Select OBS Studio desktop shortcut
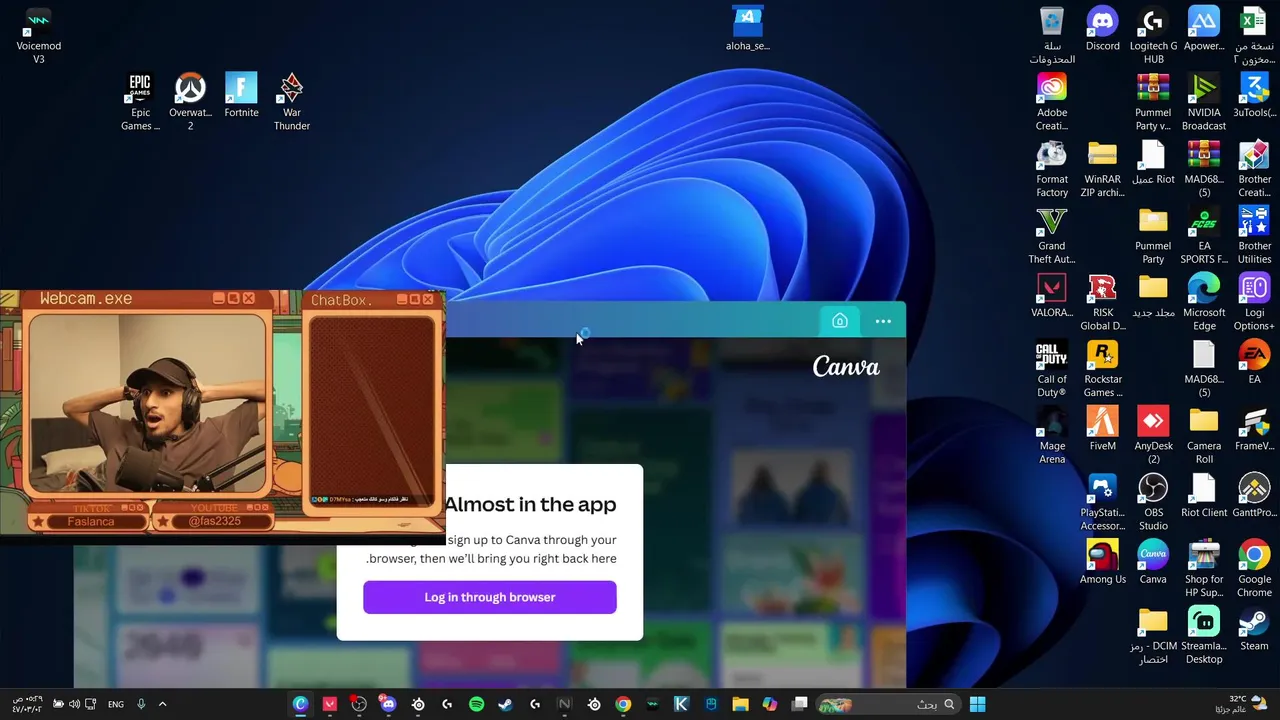The image size is (1280, 720). click(1153, 502)
